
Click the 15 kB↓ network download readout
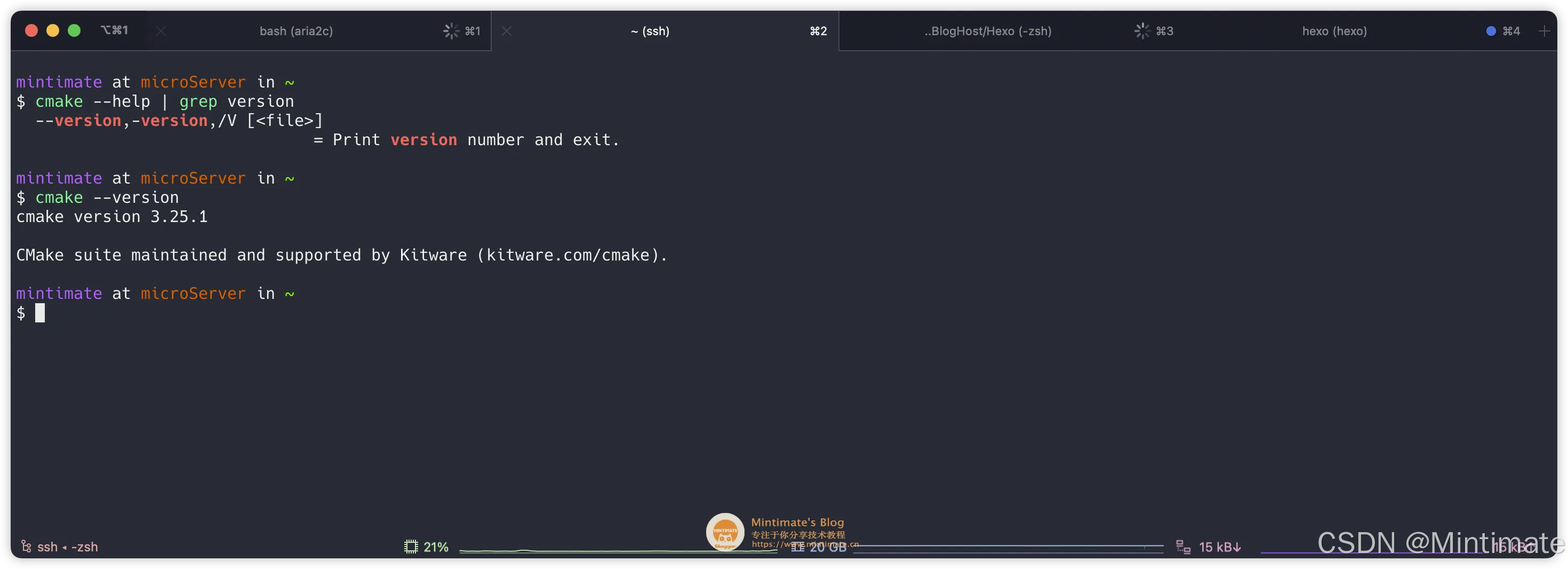[x=1219, y=547]
